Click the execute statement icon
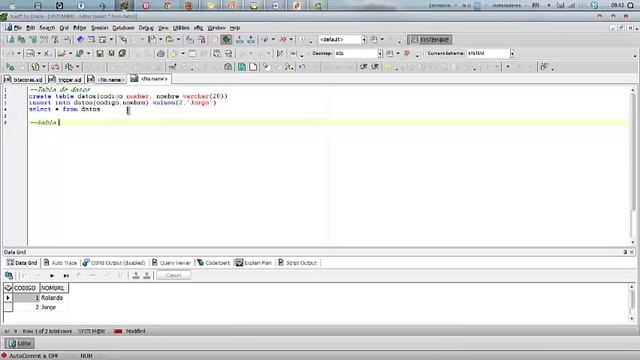640x360 pixels. pos(10,67)
